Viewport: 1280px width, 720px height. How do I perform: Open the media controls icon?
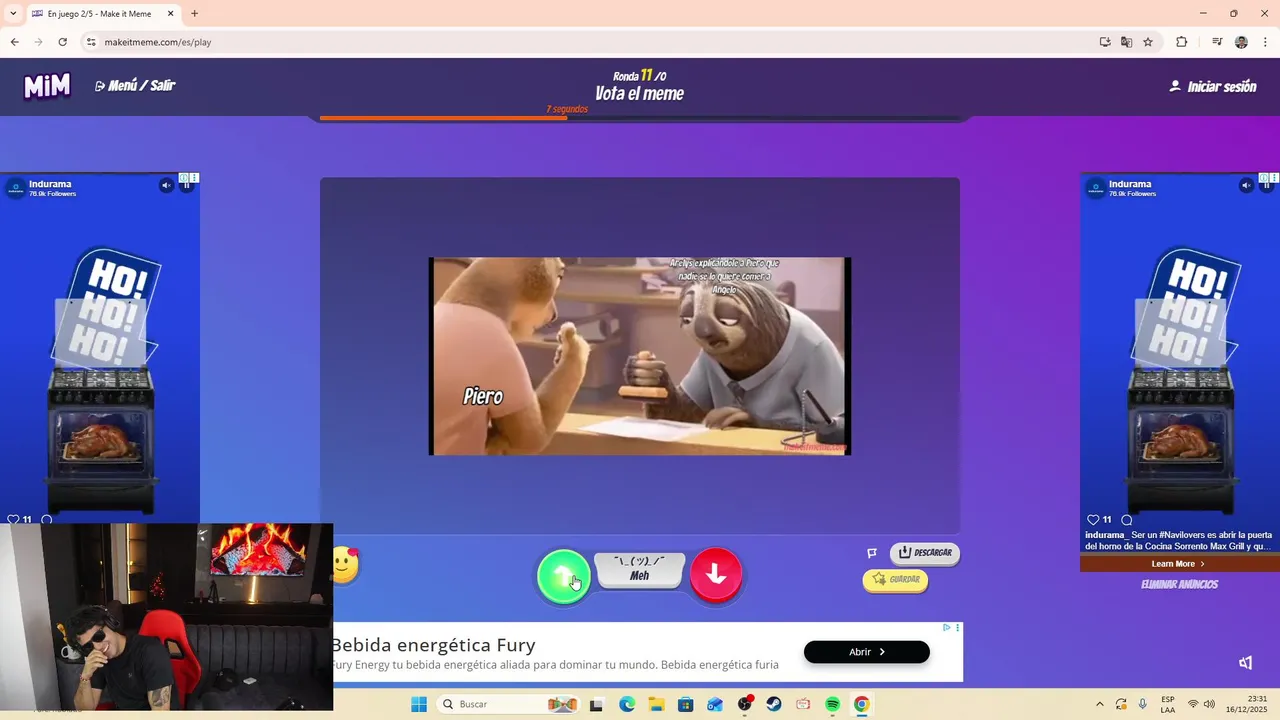1217,42
